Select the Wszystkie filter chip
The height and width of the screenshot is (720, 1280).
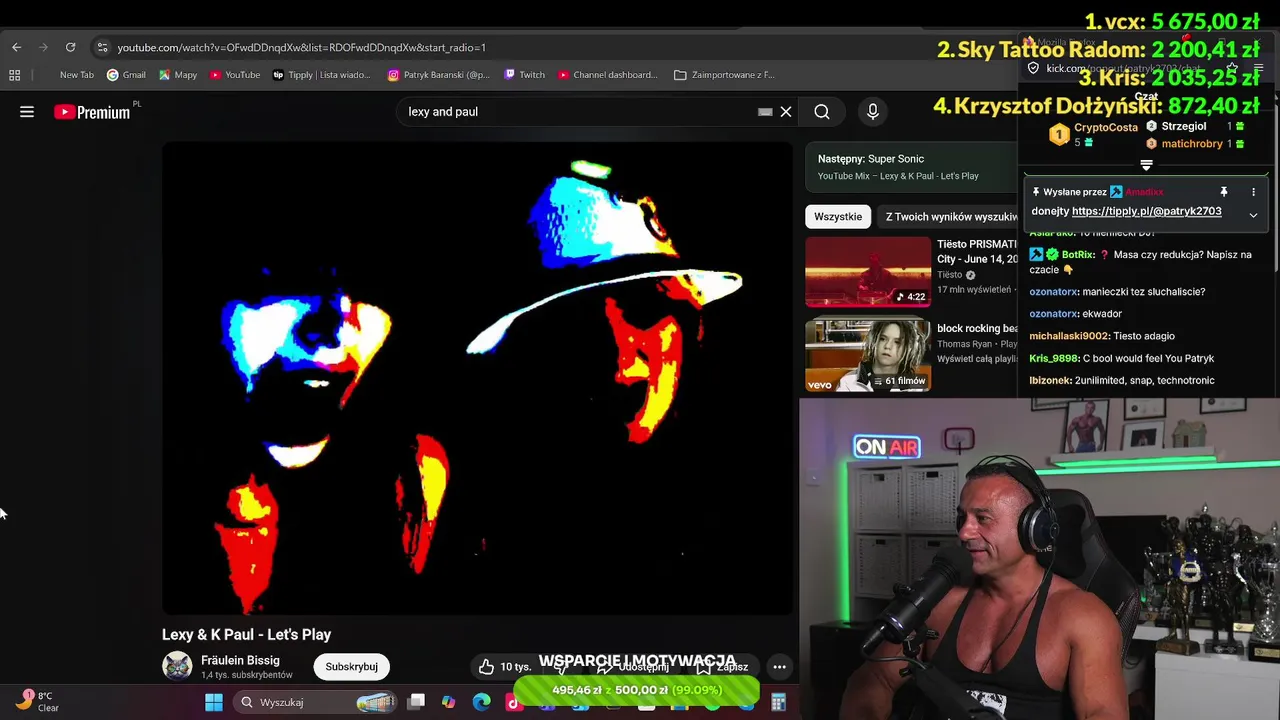(x=838, y=217)
